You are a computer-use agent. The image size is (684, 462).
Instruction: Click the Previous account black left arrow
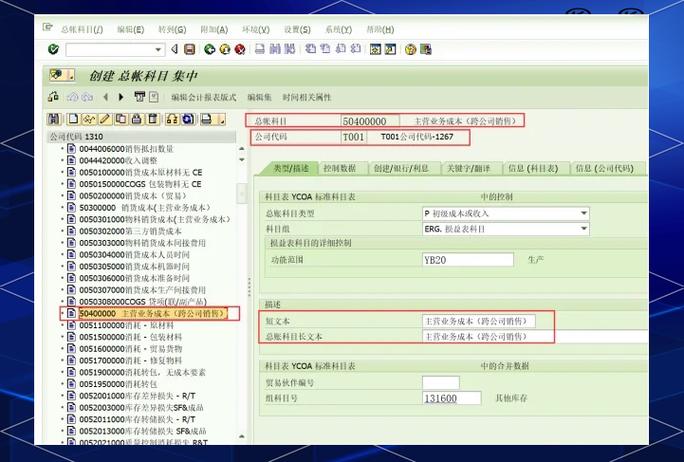[x=106, y=97]
